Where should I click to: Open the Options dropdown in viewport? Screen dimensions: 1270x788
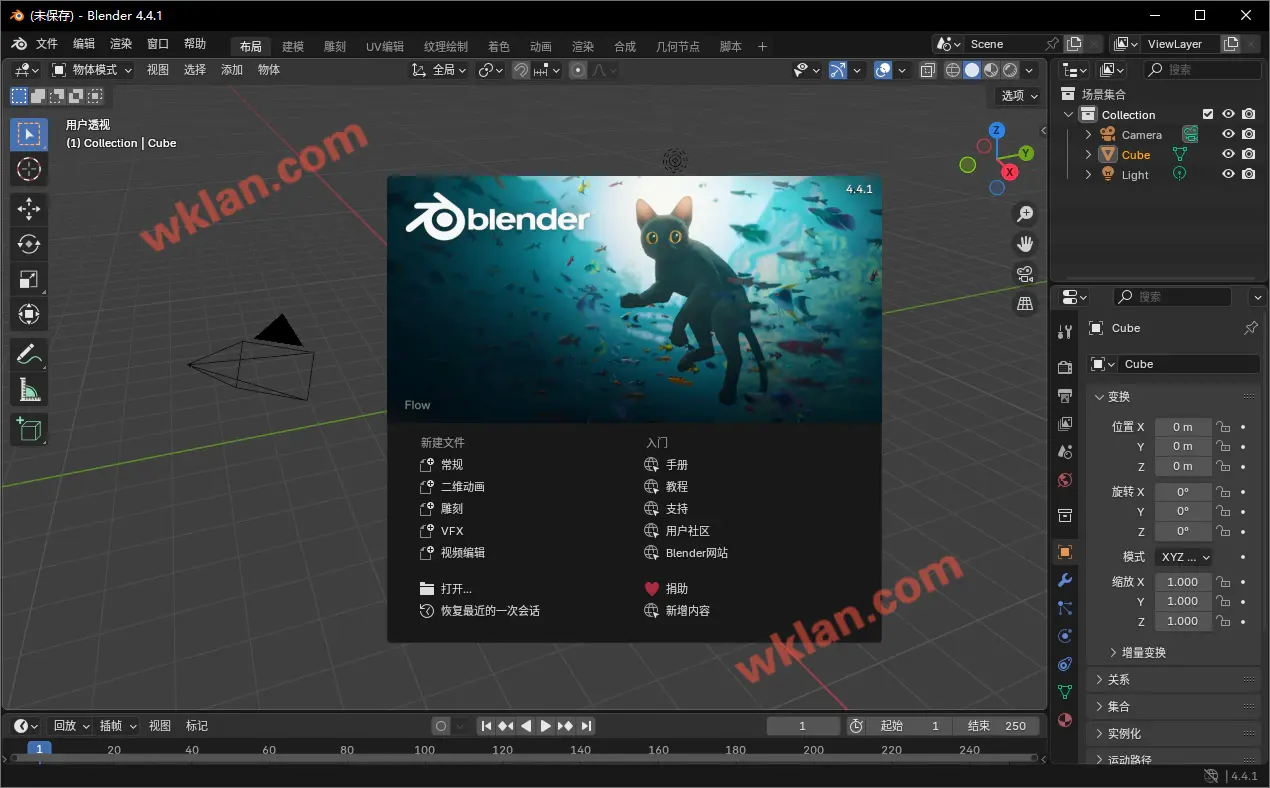[x=1020, y=96]
